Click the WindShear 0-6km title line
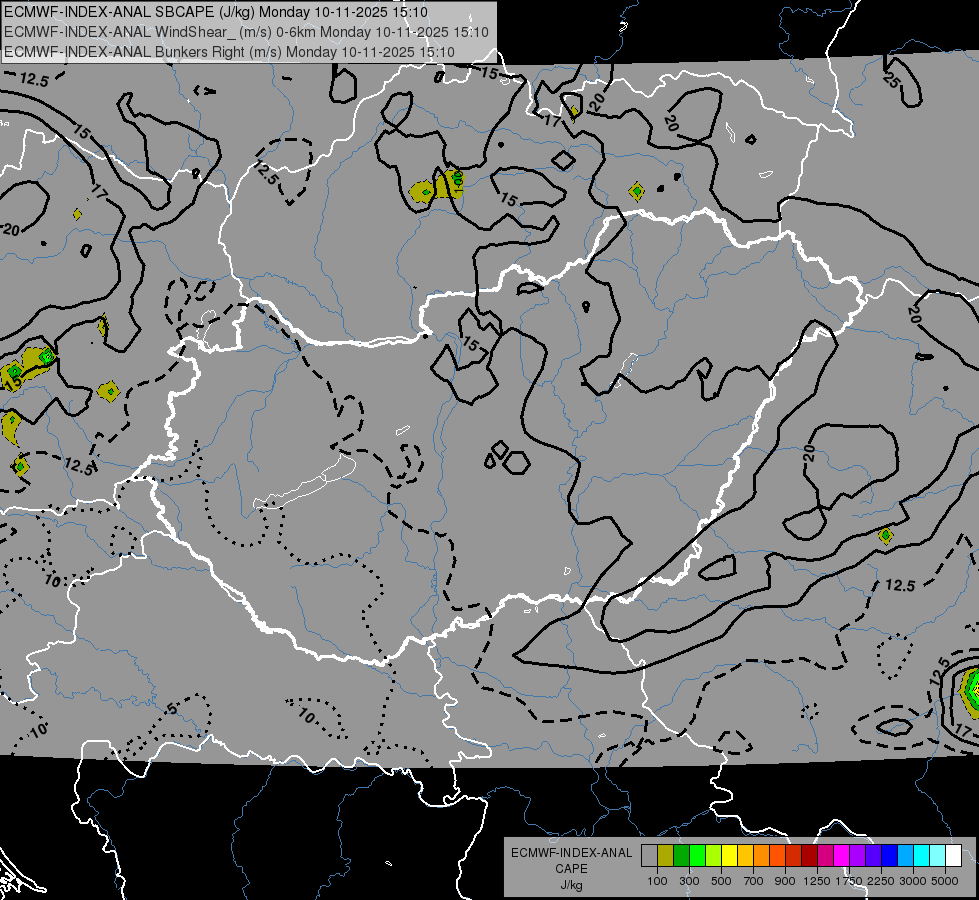The image size is (979, 900). (247, 32)
